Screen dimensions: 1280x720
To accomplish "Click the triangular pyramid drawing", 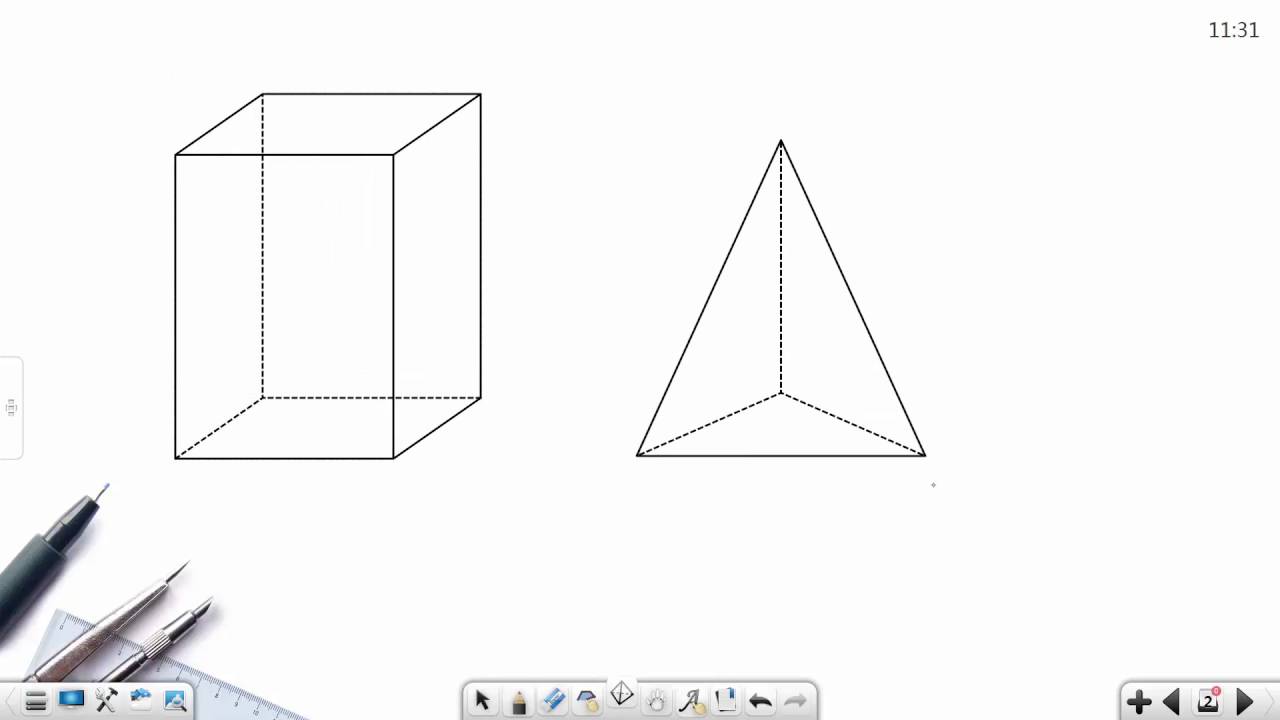I will click(781, 298).
